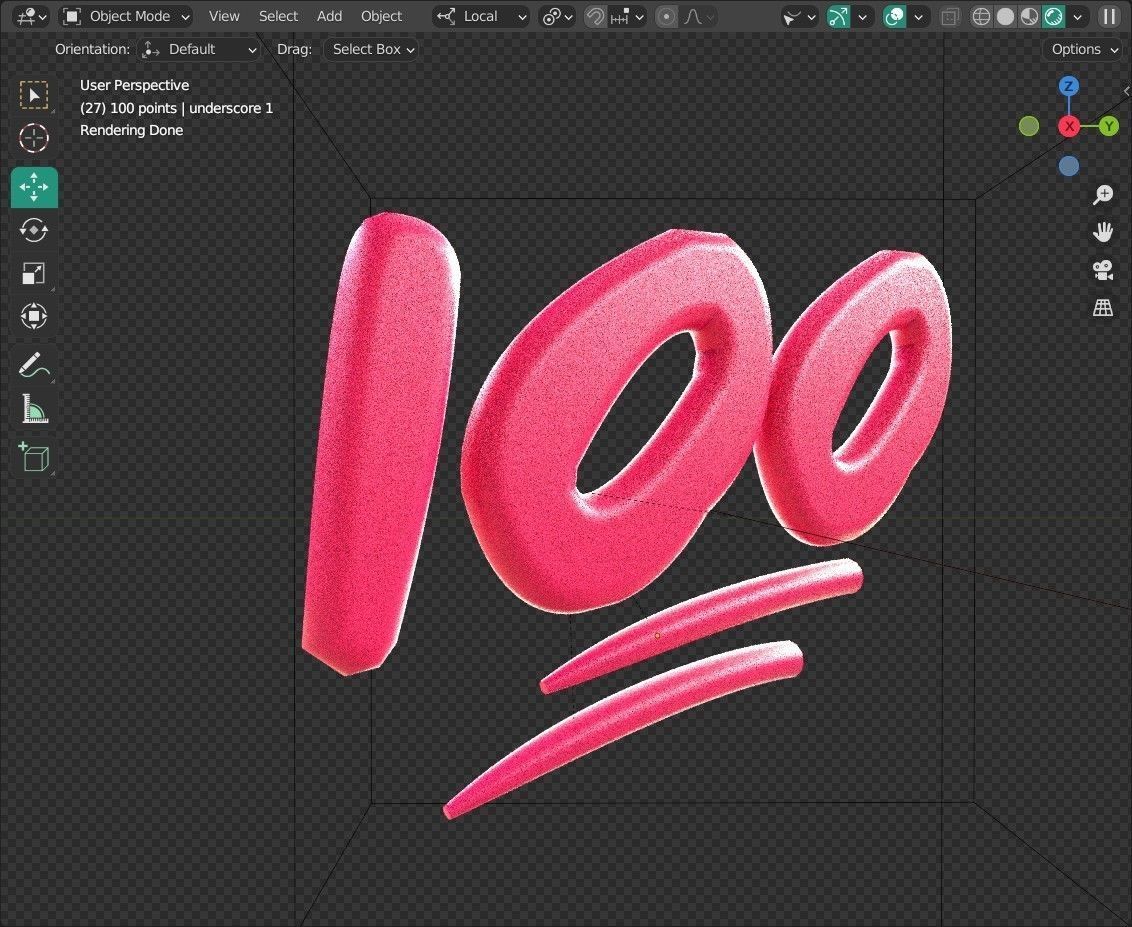Toggle the snapping magnet
Image resolution: width=1132 pixels, height=927 pixels.
click(x=595, y=17)
